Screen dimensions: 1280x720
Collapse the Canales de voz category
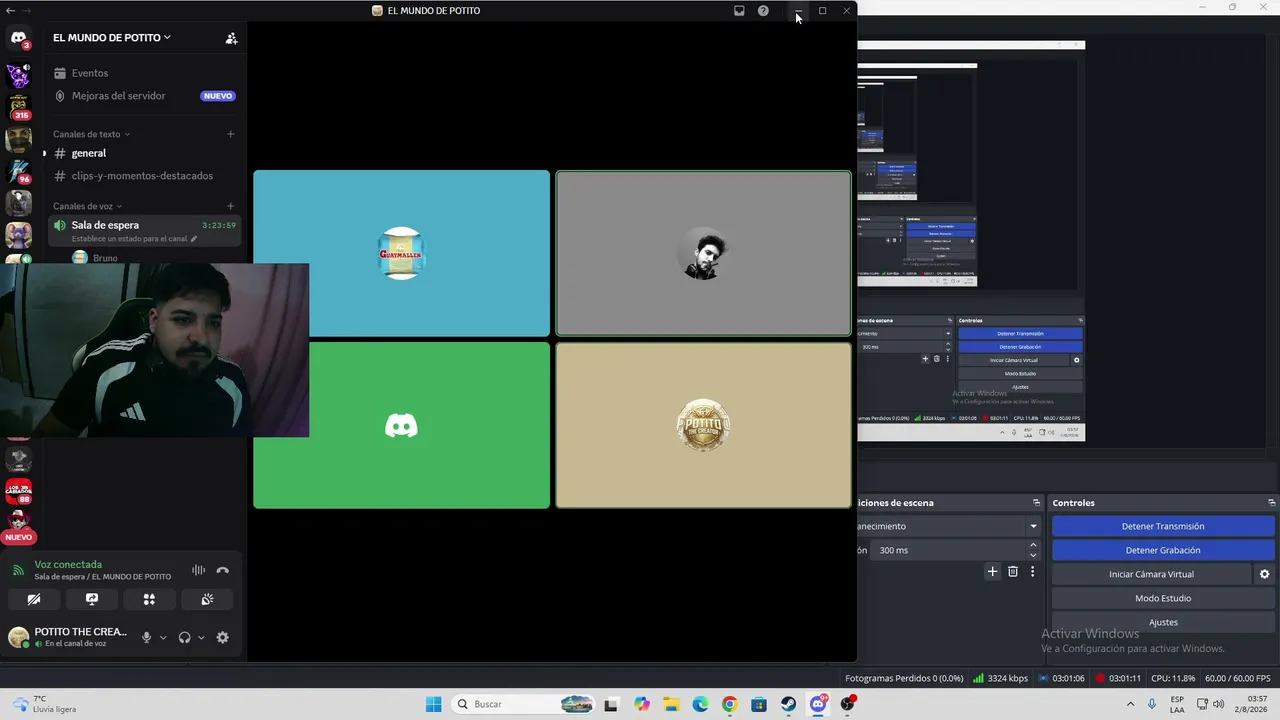click(87, 206)
